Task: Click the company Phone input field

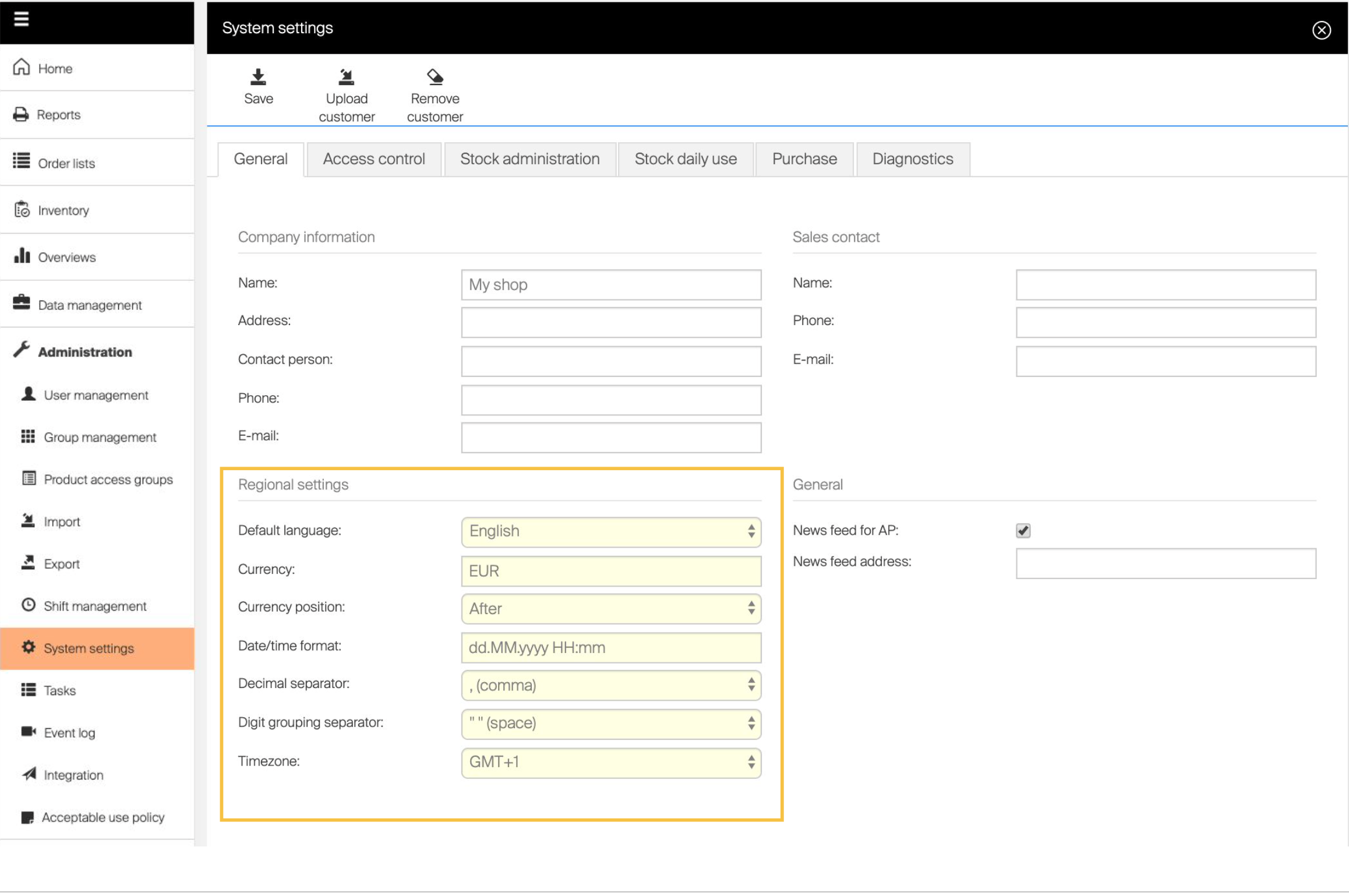Action: [611, 400]
